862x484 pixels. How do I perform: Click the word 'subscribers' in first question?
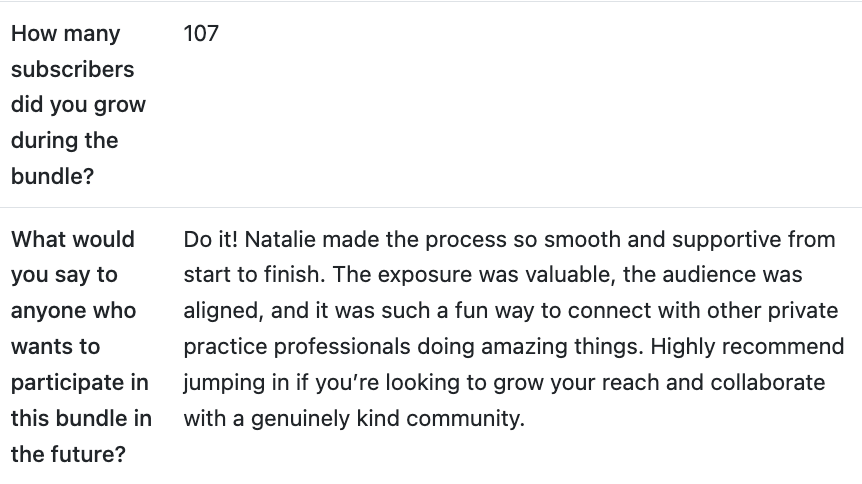tap(72, 70)
